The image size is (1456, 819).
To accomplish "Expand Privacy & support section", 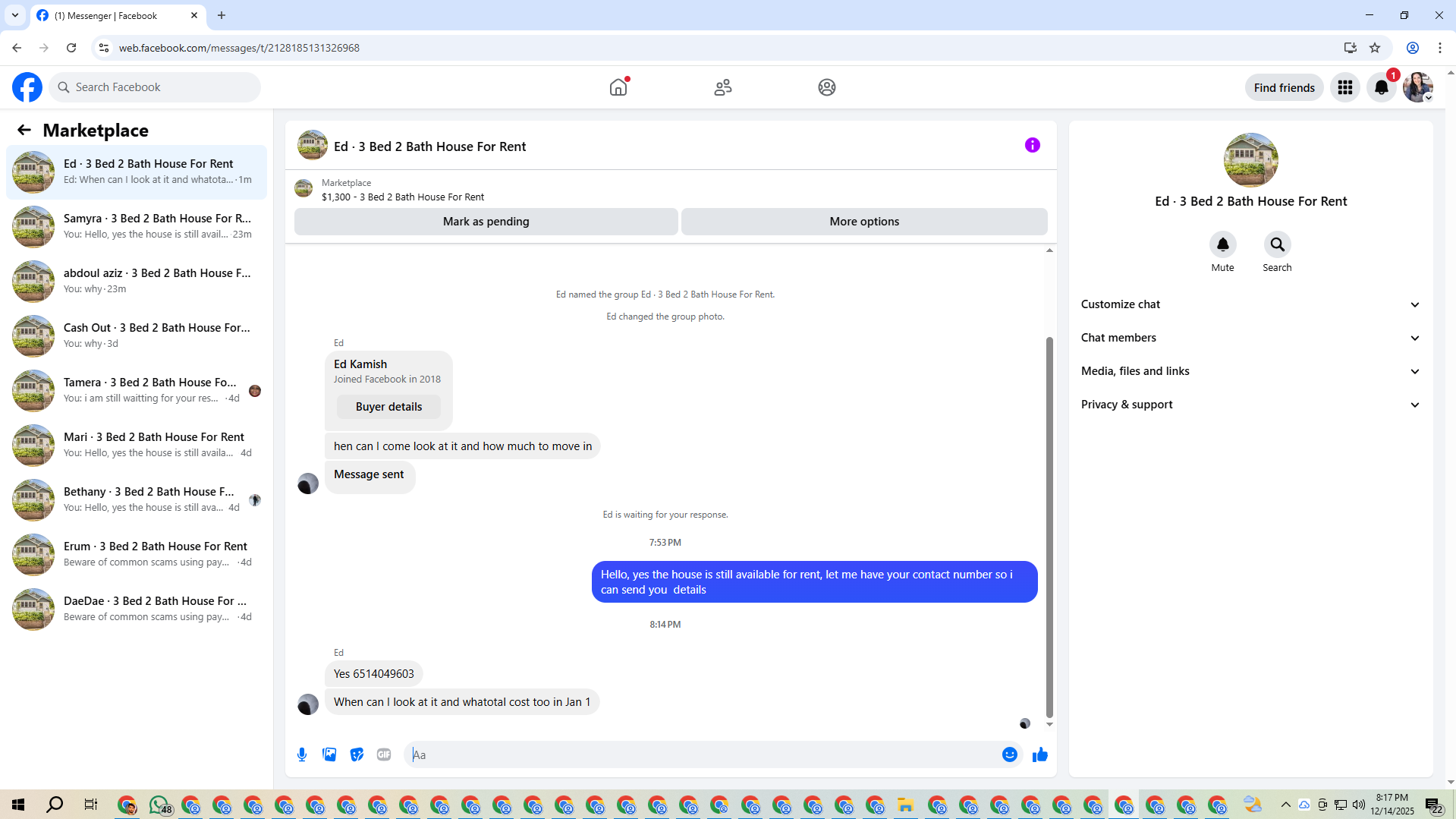I will tap(1250, 405).
